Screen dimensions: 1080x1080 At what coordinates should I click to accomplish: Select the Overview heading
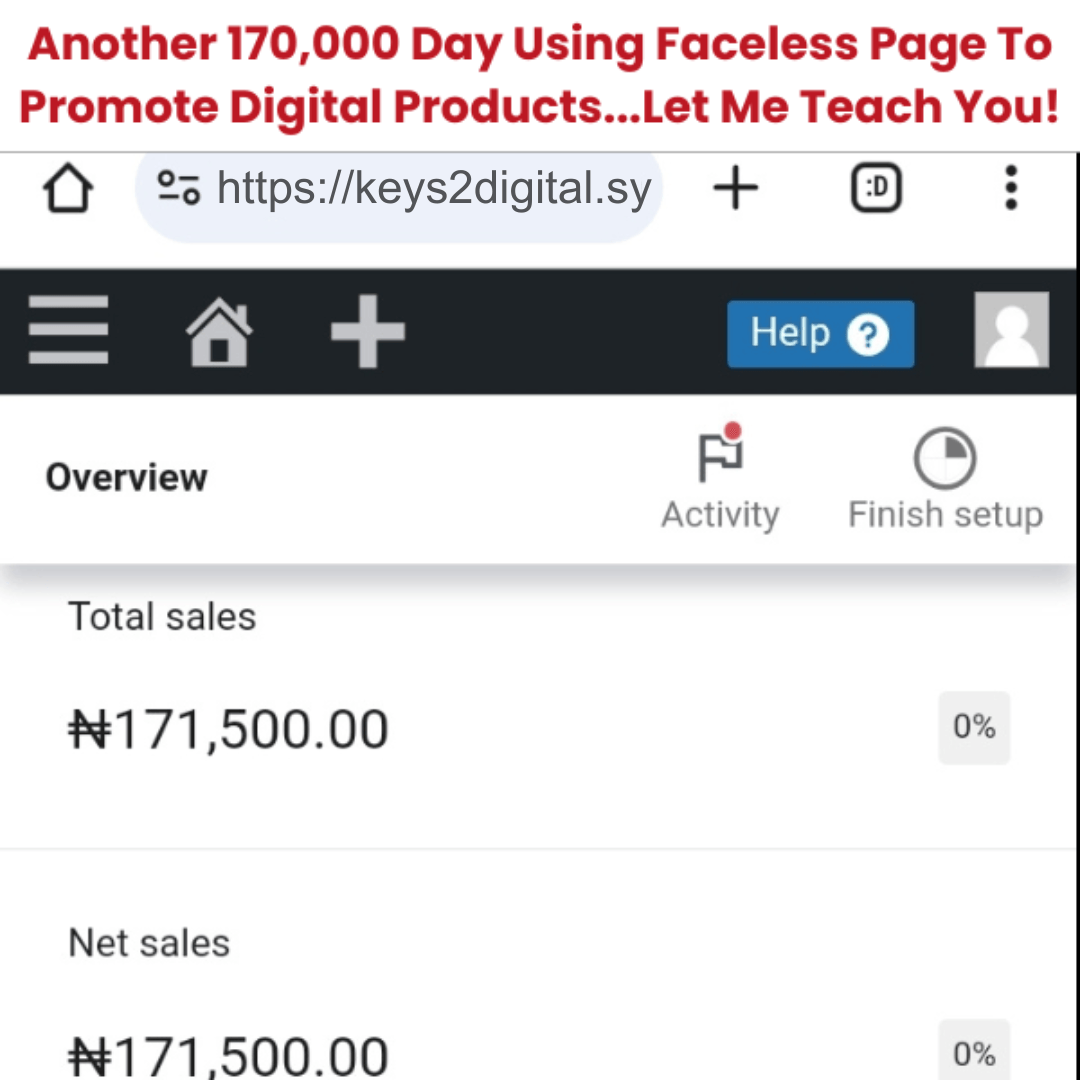click(x=126, y=477)
